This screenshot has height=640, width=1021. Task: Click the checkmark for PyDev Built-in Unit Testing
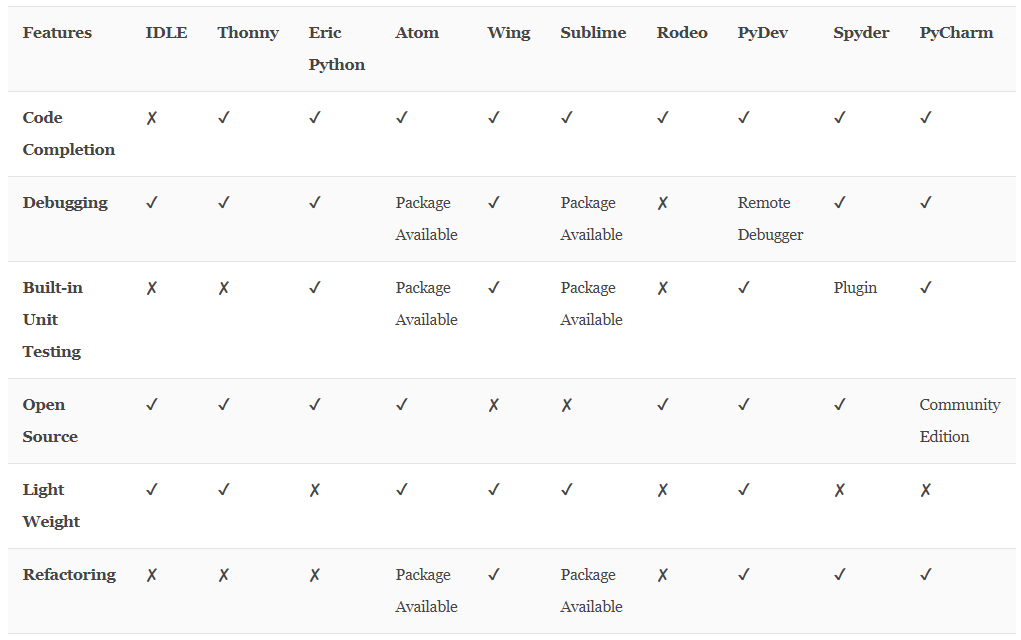[x=744, y=287]
